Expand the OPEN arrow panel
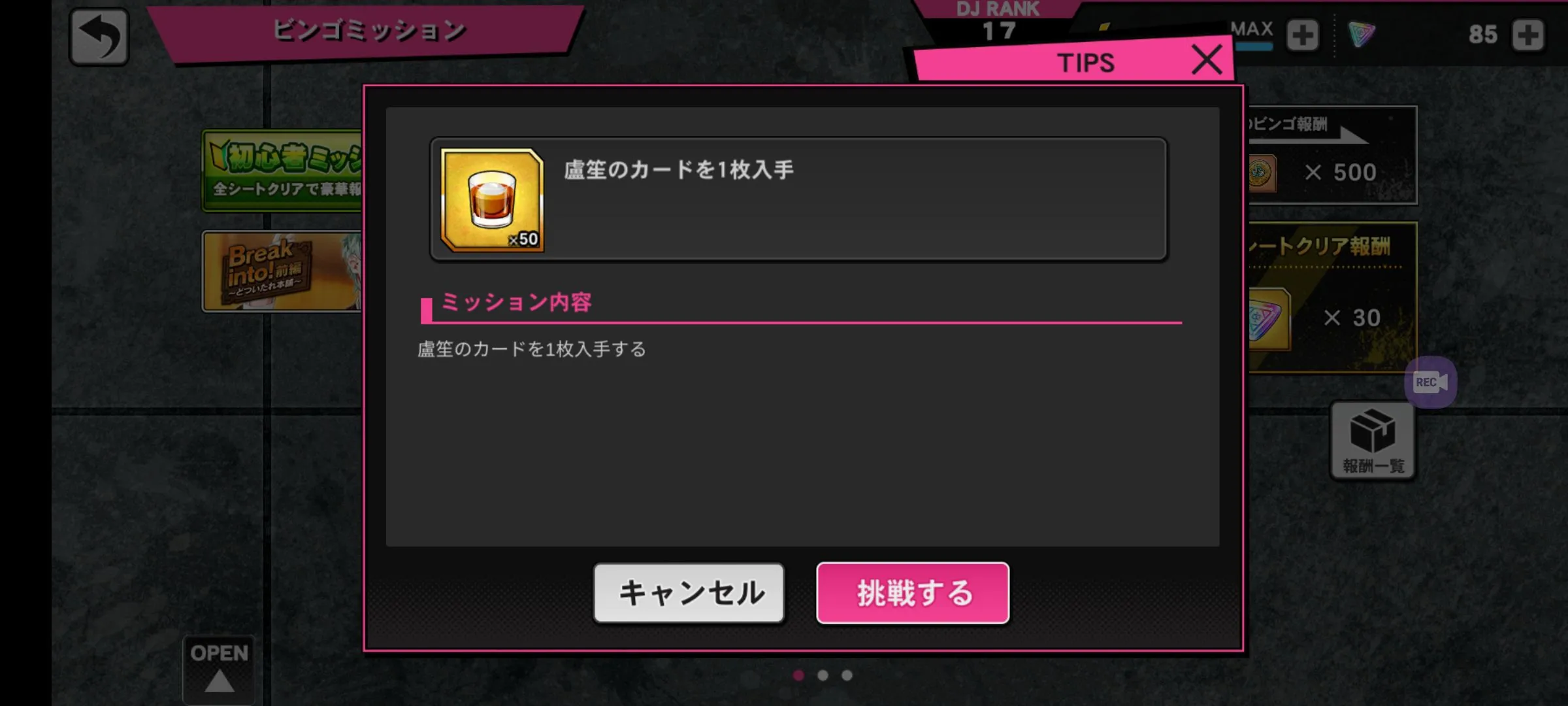This screenshot has height=706, width=1568. point(219,669)
